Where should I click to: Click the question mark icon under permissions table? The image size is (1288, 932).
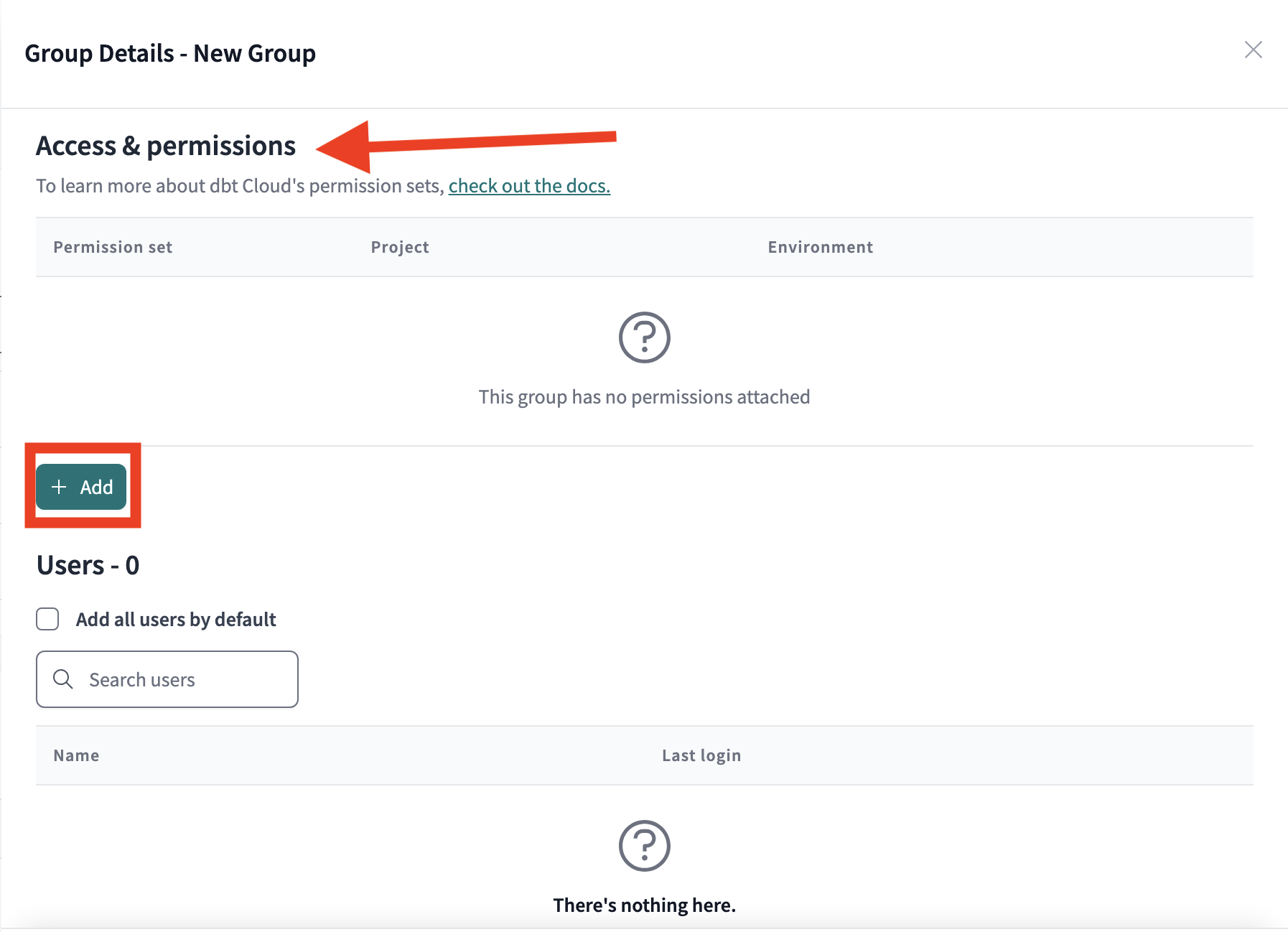tap(644, 337)
